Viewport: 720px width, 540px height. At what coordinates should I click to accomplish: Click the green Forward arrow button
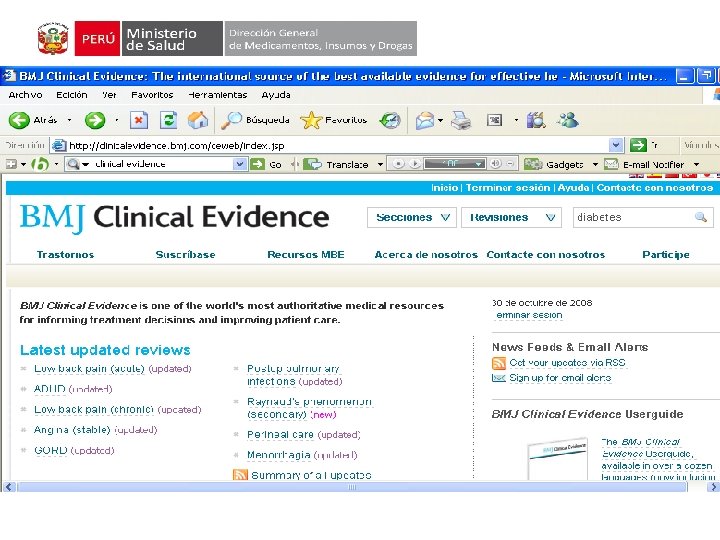(x=95, y=120)
